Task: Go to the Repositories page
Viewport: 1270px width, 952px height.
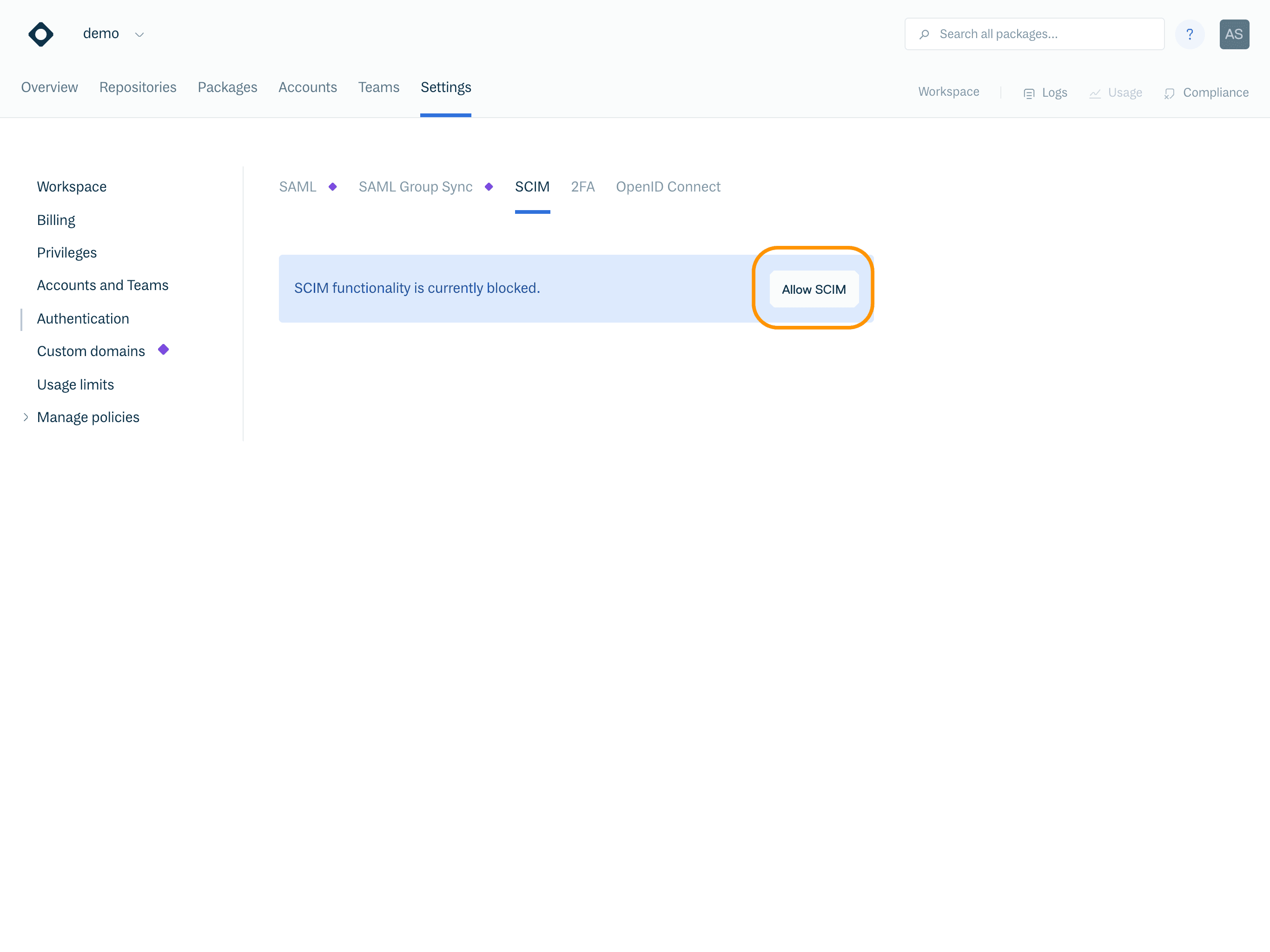Action: [x=138, y=87]
